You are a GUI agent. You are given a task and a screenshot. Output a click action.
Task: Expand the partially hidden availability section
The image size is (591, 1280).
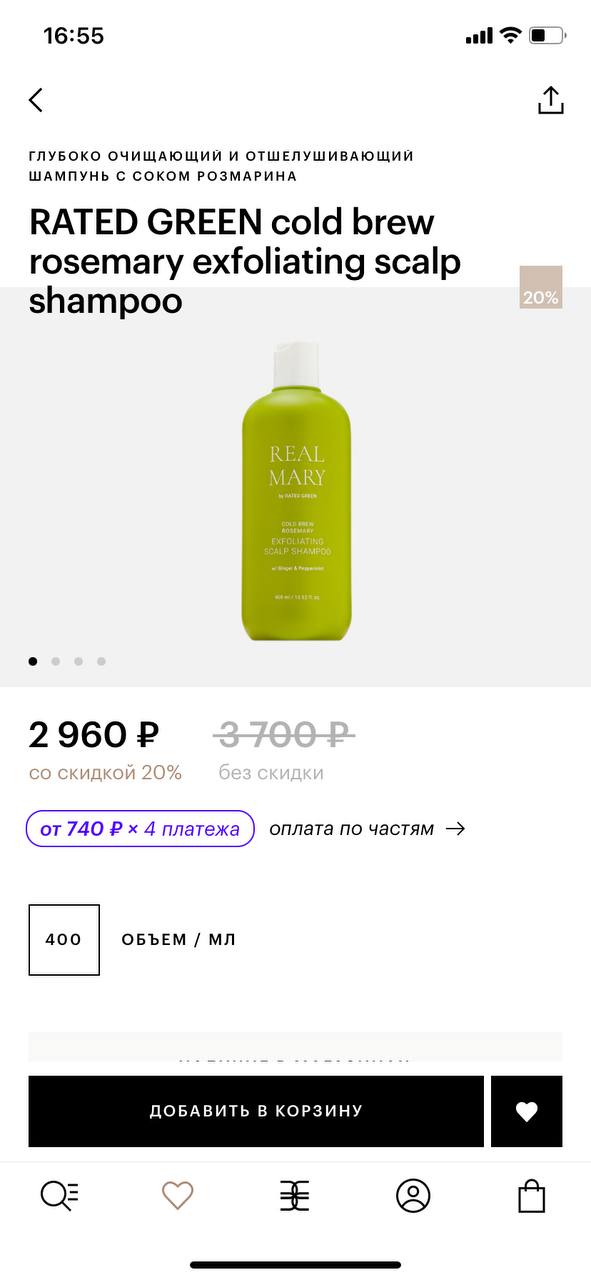click(x=295, y=1047)
